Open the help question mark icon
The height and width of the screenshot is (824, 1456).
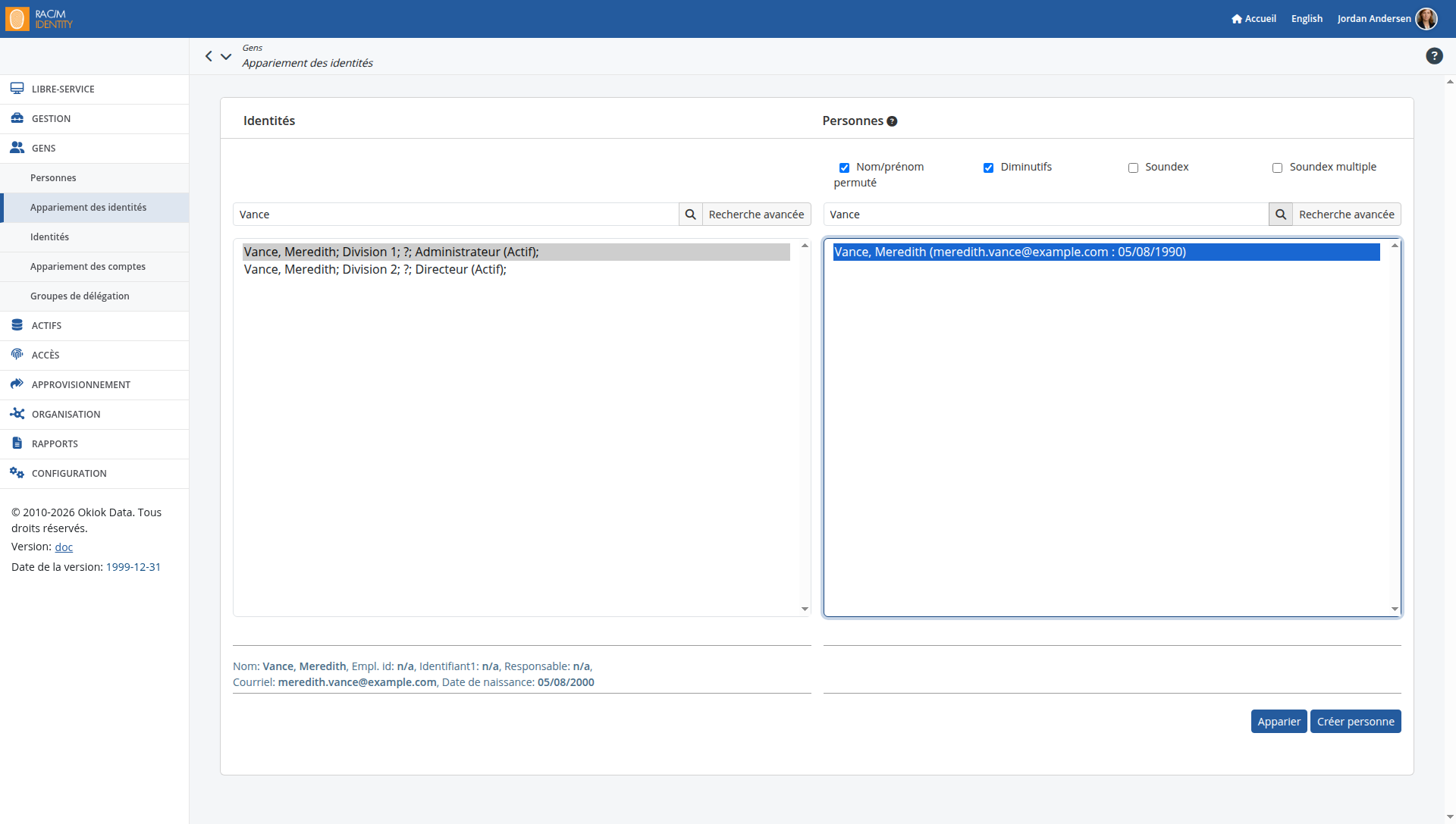point(1434,56)
